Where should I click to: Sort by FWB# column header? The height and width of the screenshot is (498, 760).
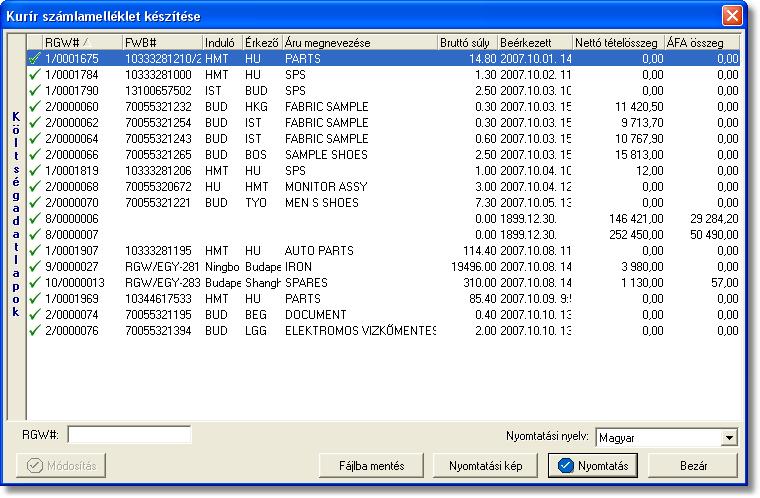tap(162, 43)
